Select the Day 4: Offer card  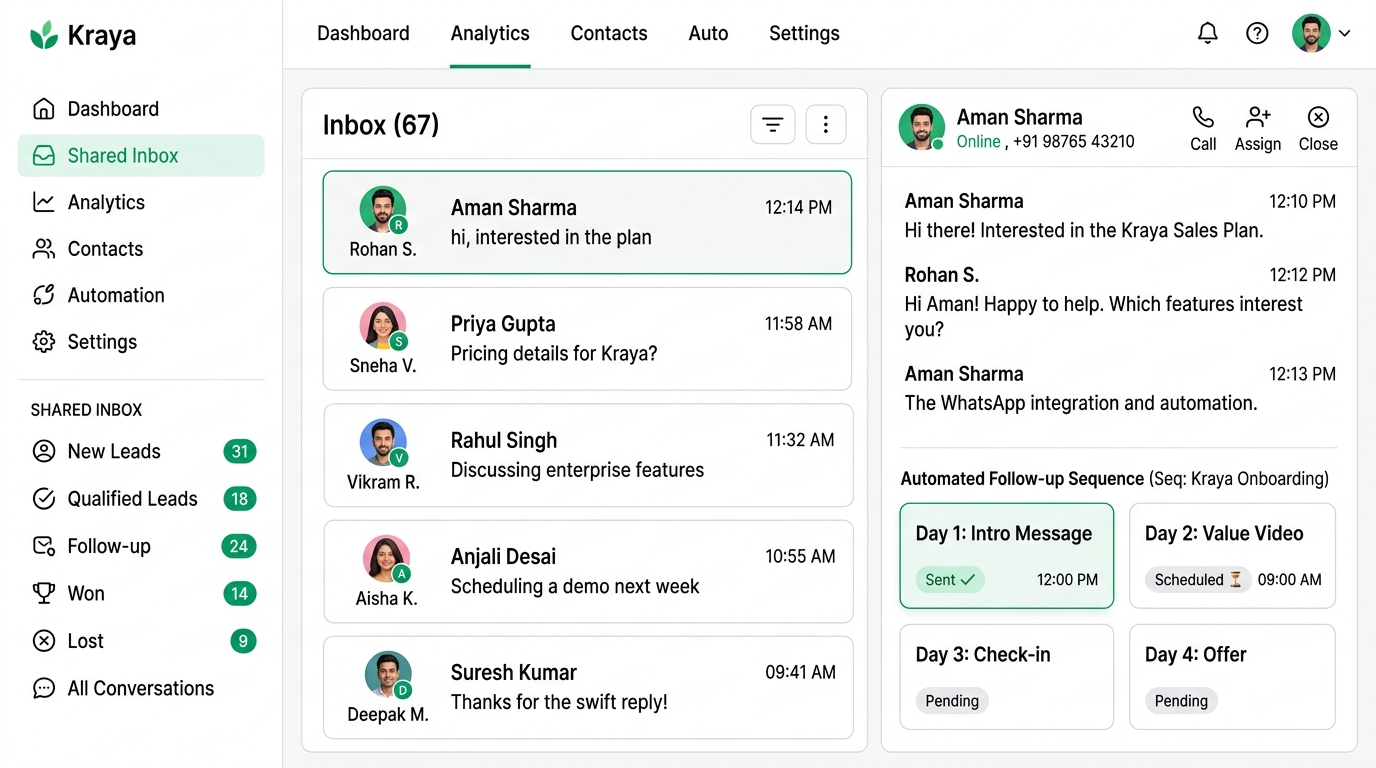tap(1232, 677)
